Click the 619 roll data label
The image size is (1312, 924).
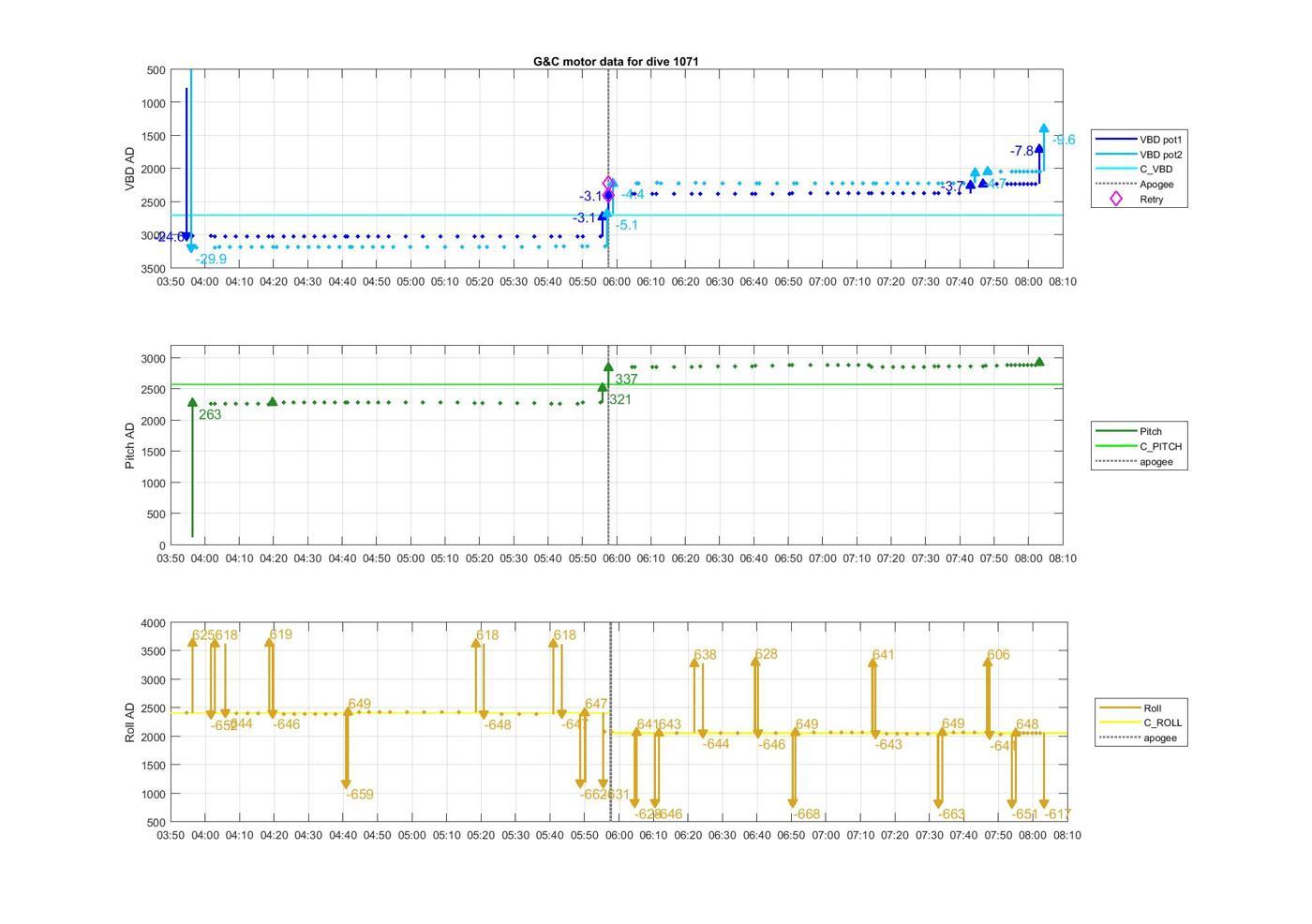[x=280, y=634]
